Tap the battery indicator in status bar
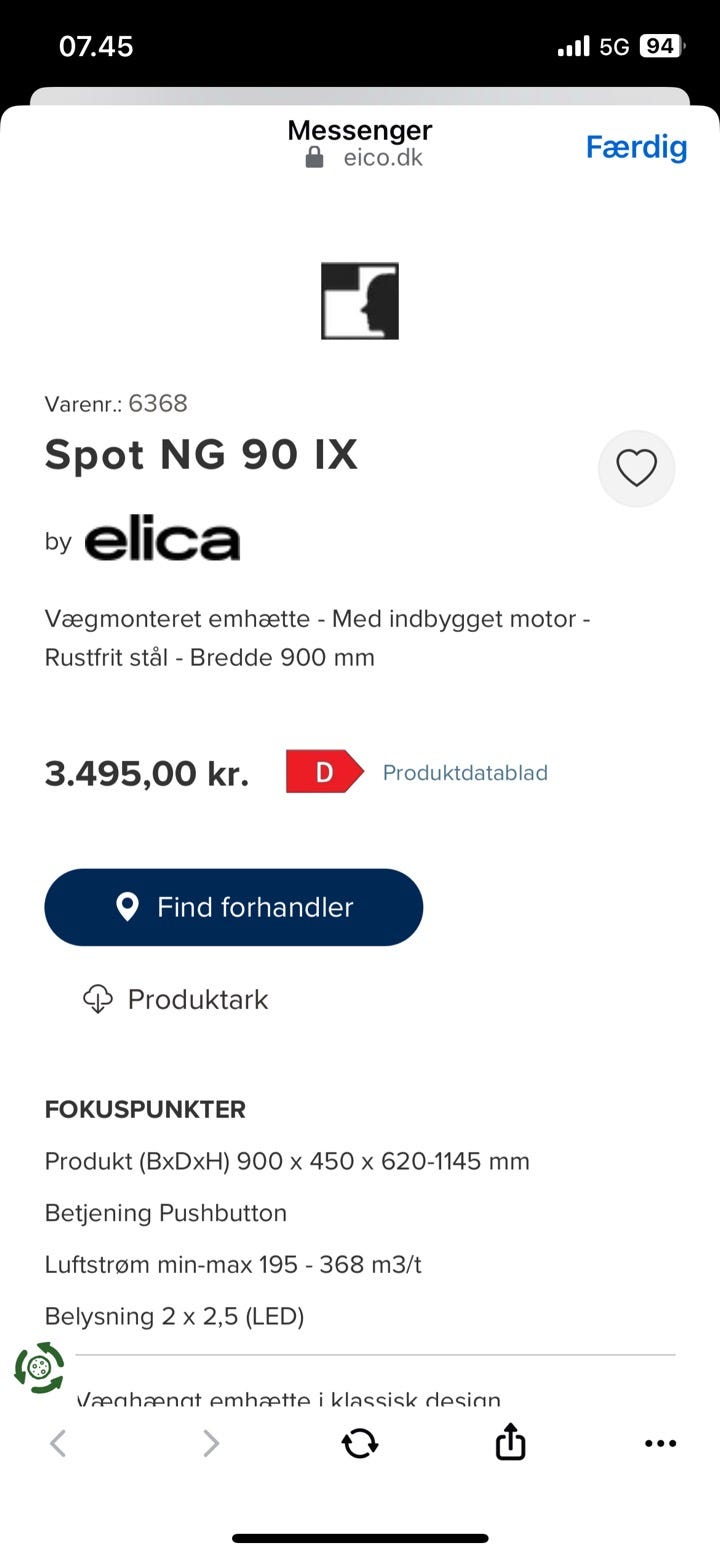The height and width of the screenshot is (1558, 720). [x=660, y=46]
